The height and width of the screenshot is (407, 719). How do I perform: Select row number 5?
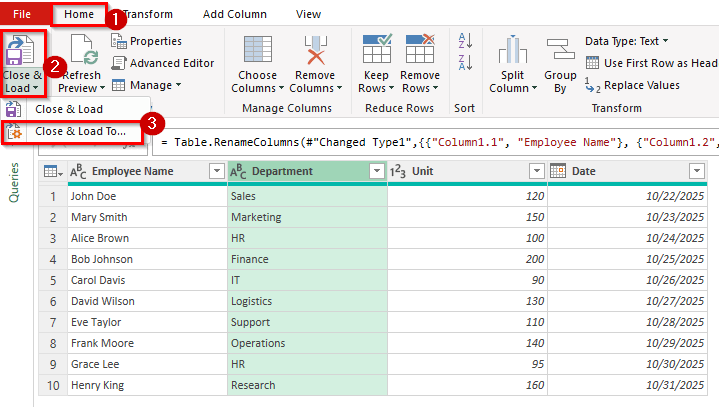[x=53, y=280]
